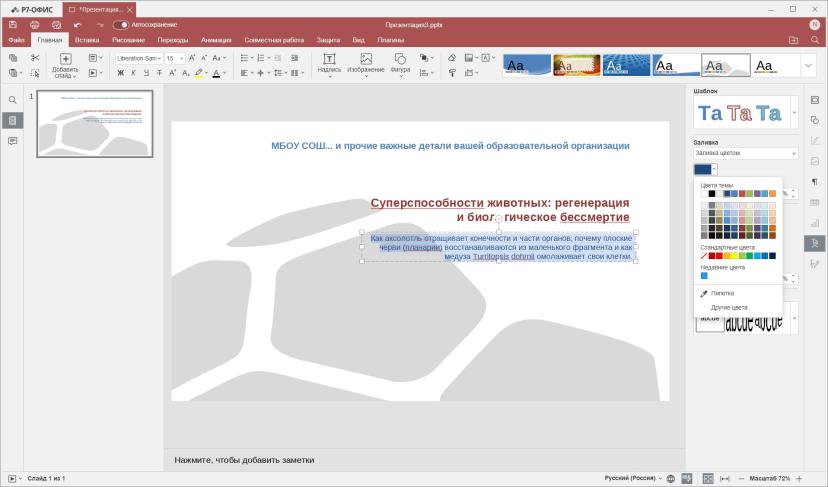Viewport: 828px width, 487px height.
Task: Switch to the Вставка tab
Action: click(x=87, y=40)
